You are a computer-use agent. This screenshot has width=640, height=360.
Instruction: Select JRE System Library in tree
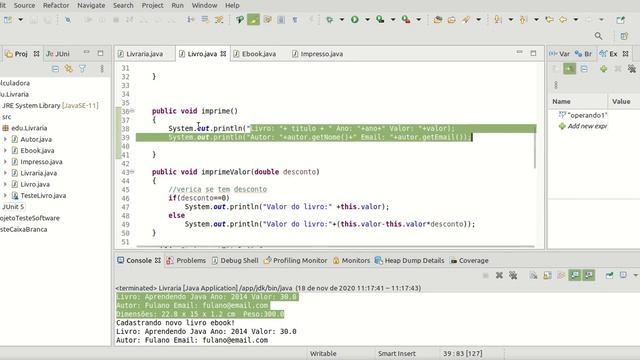50,105
